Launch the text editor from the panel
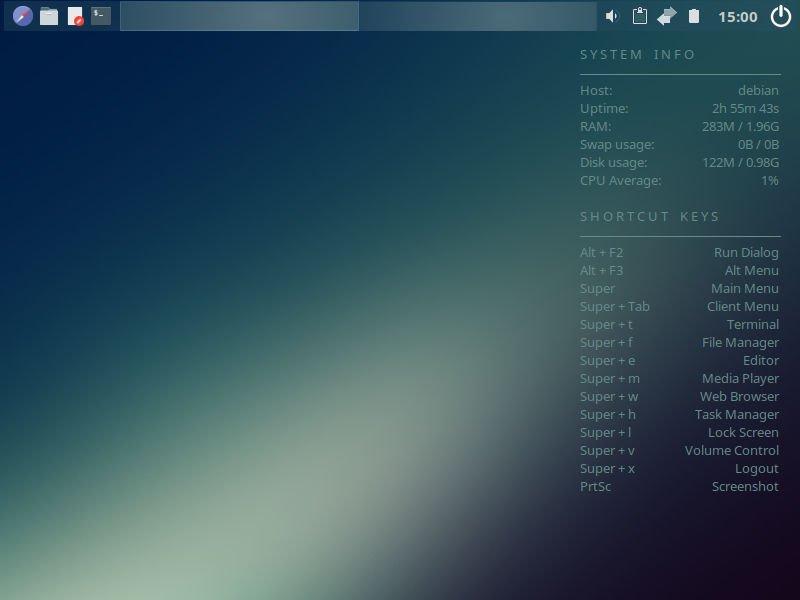Image resolution: width=800 pixels, height=600 pixels. (75, 16)
